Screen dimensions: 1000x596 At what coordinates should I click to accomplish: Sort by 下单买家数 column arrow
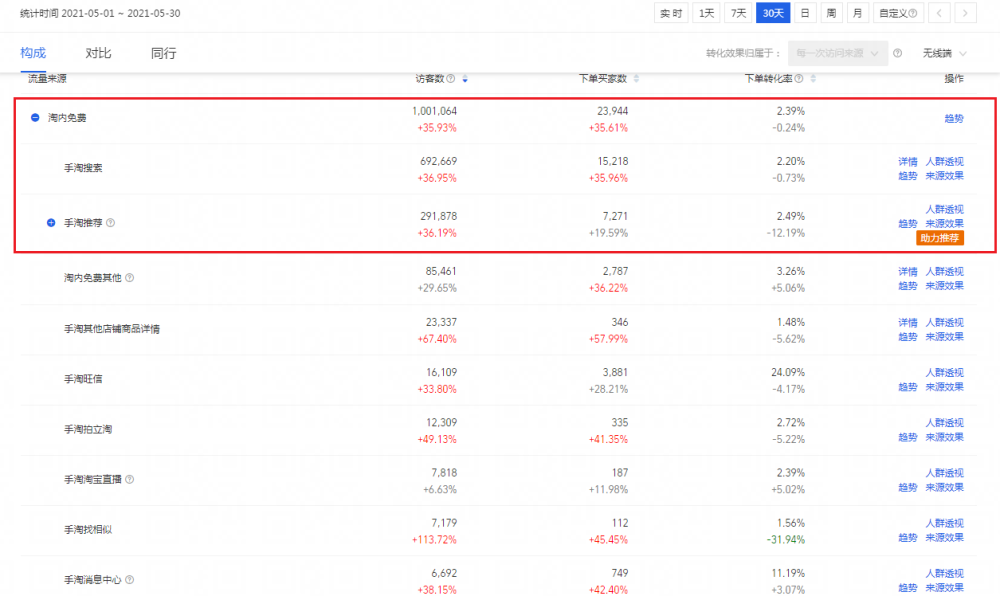pos(637,79)
